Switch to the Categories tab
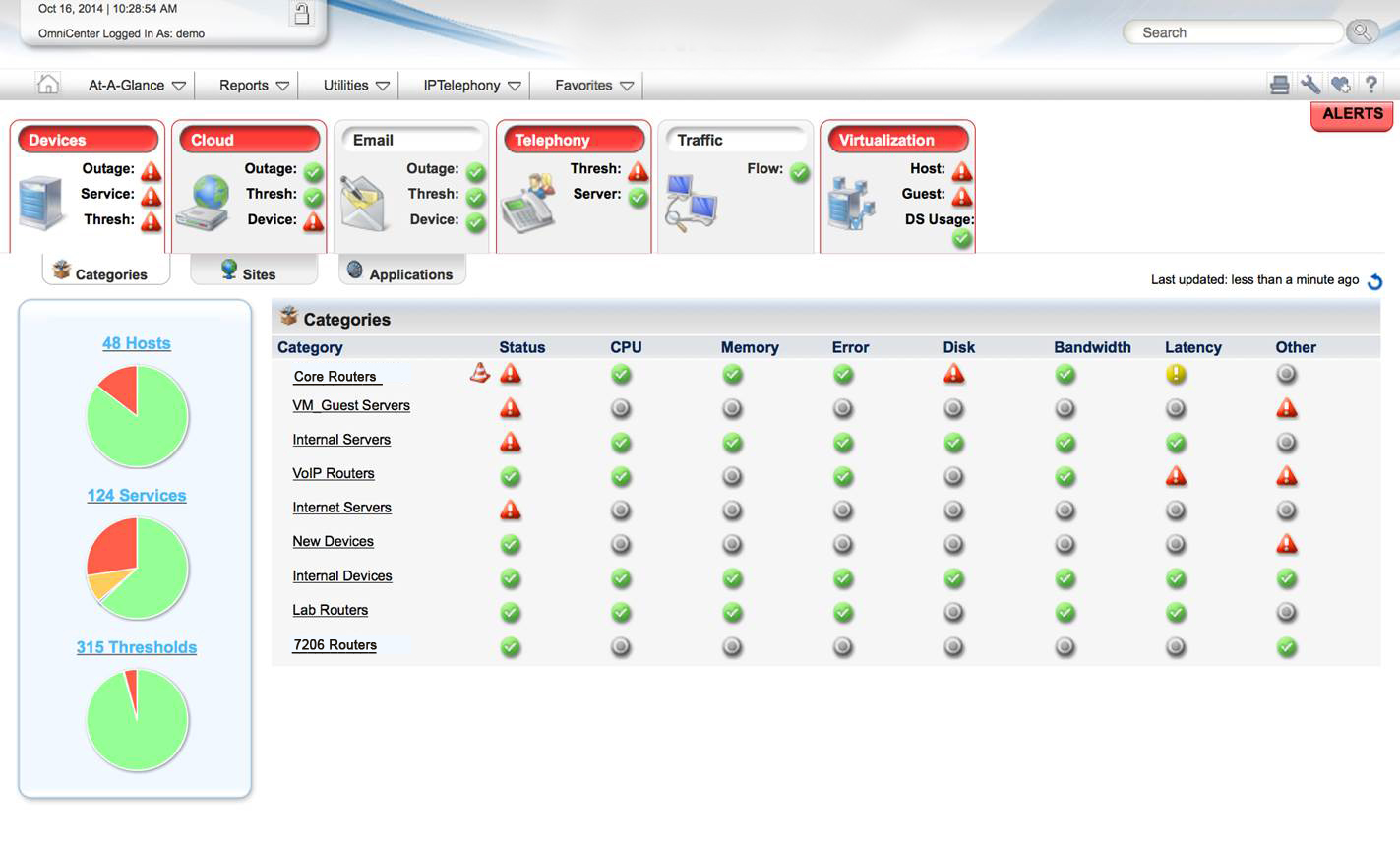 [x=106, y=271]
